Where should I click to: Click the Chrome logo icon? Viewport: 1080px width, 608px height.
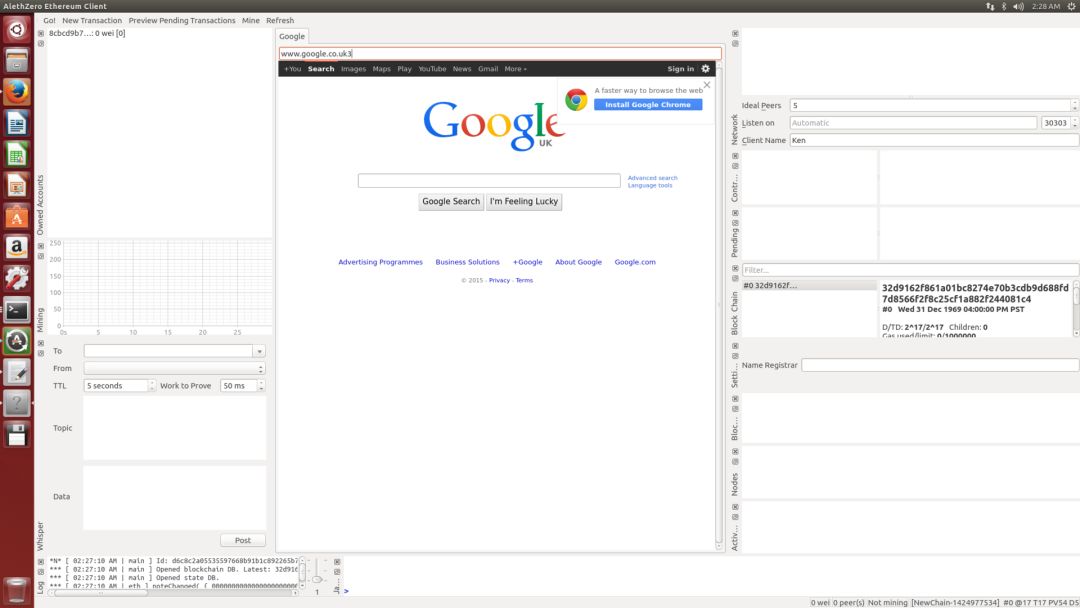click(576, 100)
